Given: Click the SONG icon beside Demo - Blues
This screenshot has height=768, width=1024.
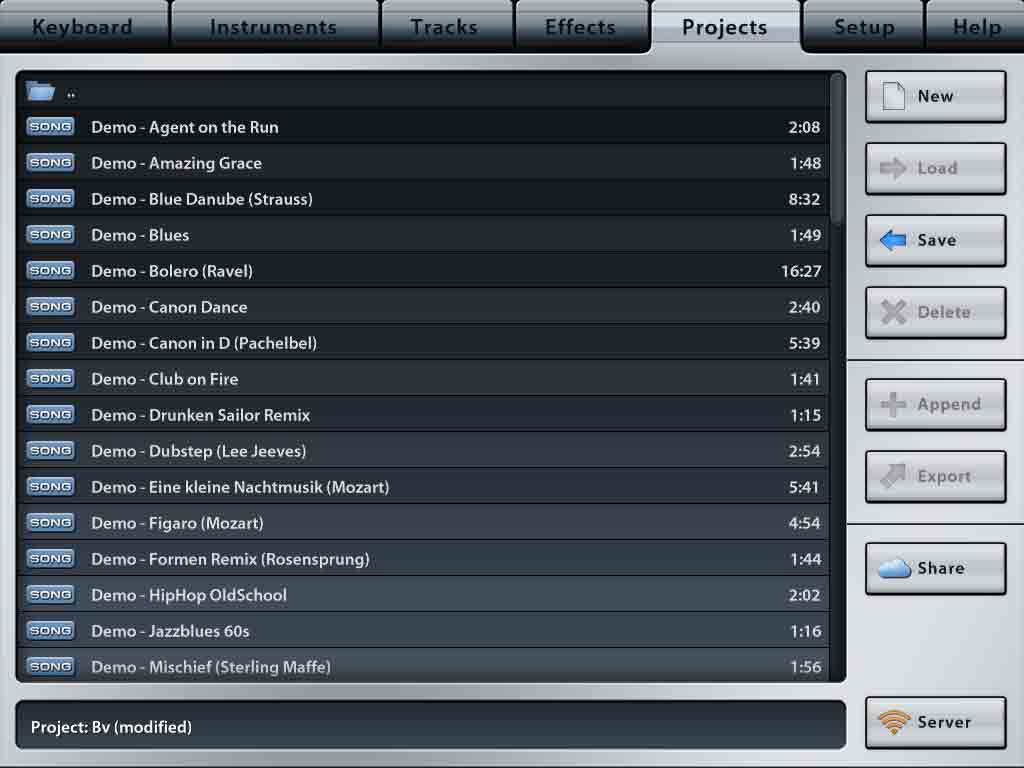Looking at the screenshot, I should click(x=50, y=234).
